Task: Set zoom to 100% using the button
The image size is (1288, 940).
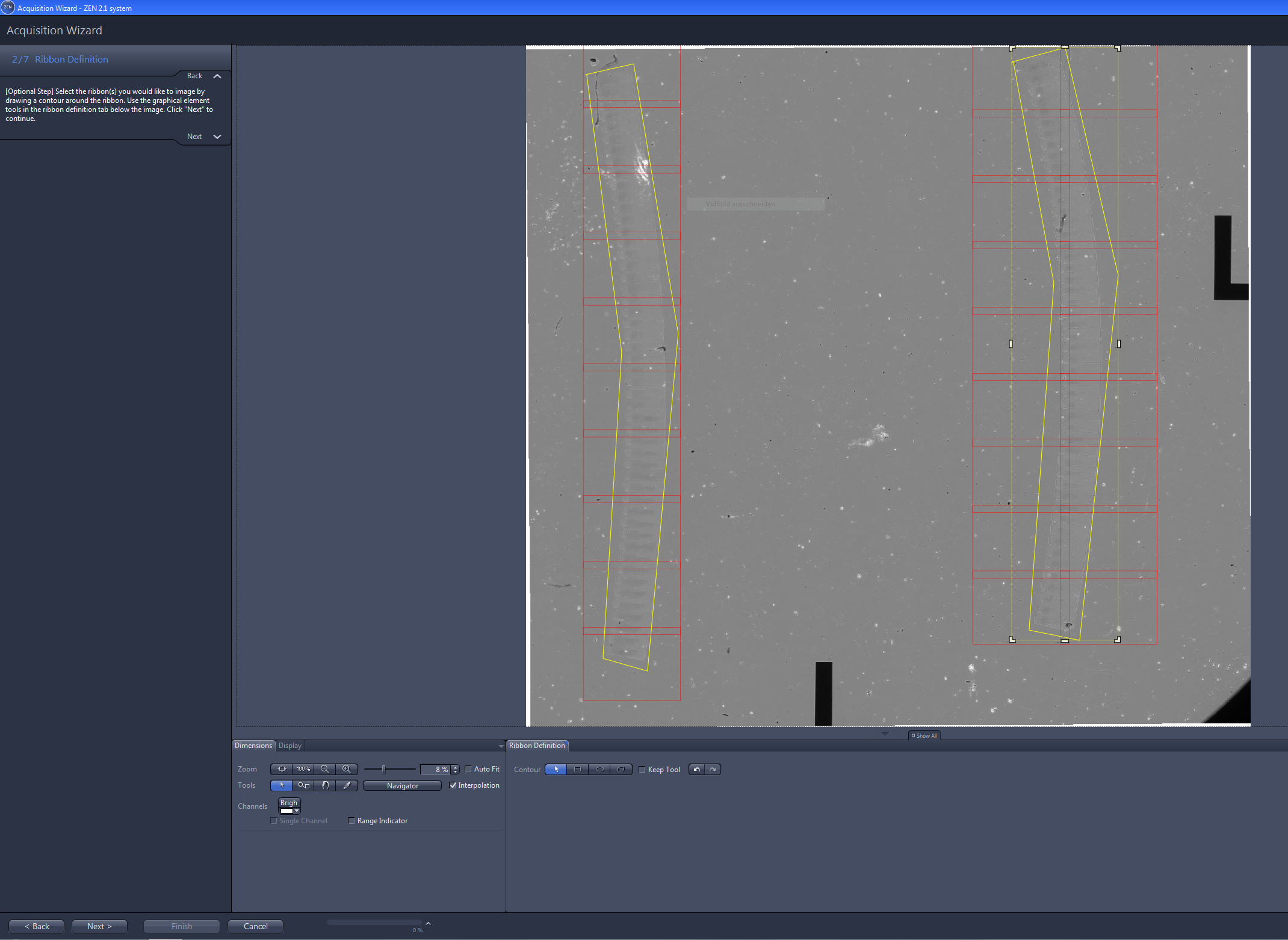Action: [303, 768]
